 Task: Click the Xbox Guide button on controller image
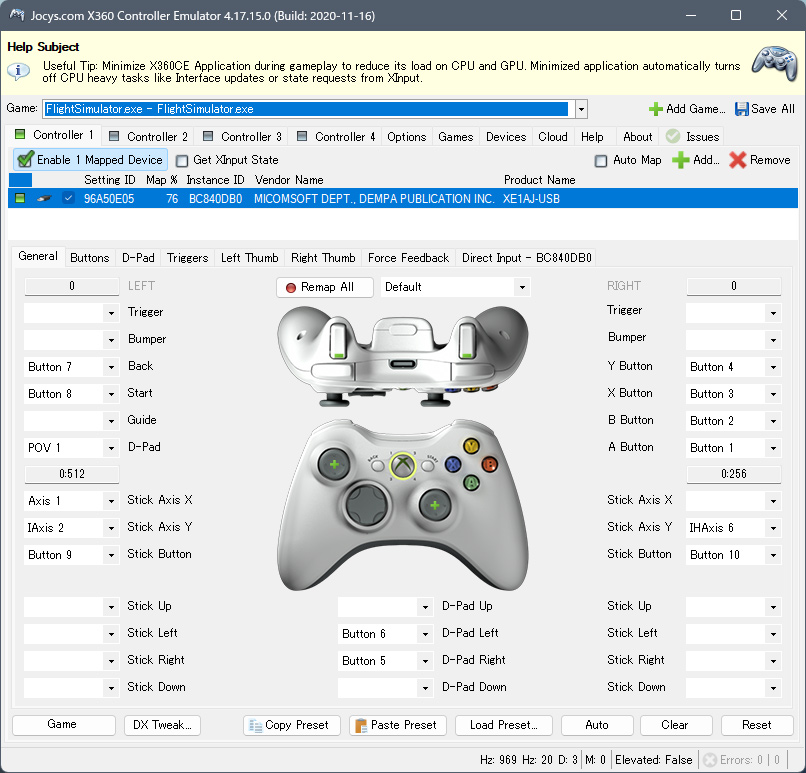[x=403, y=465]
